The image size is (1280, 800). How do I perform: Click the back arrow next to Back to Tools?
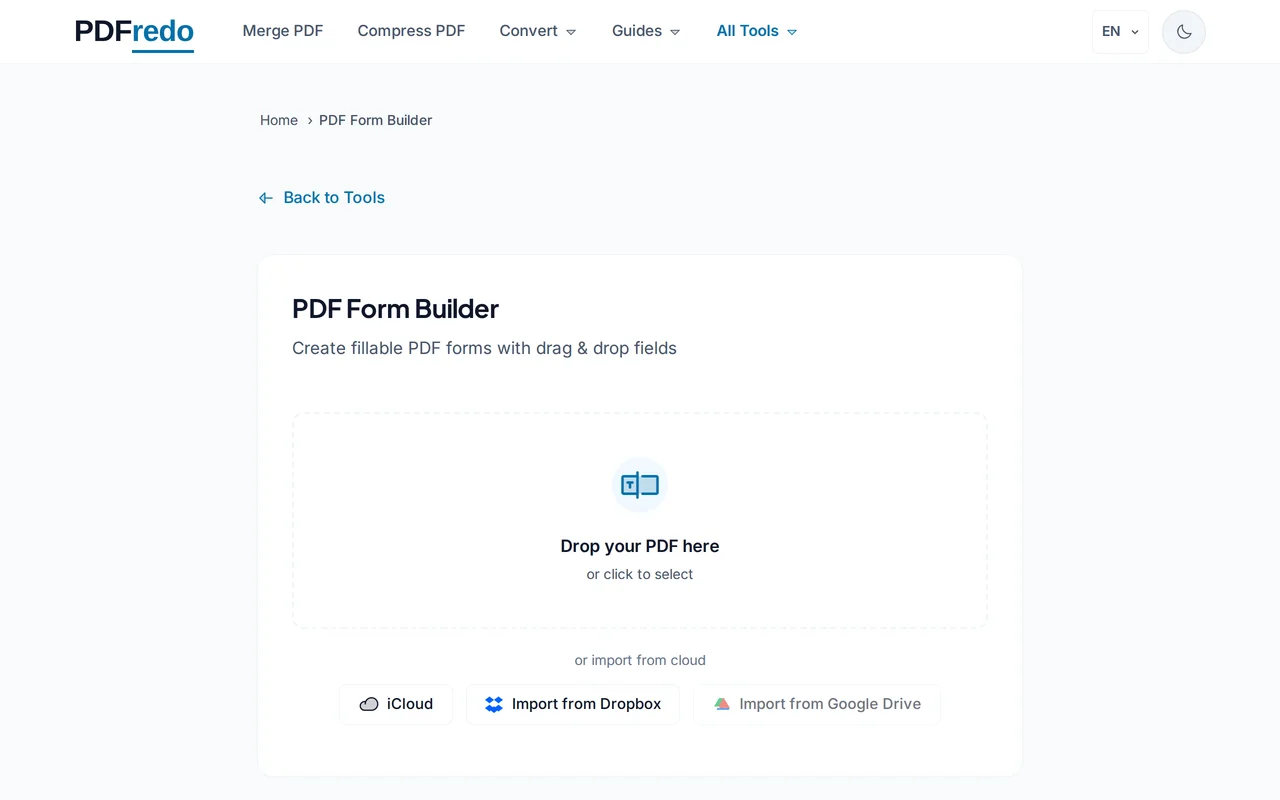[265, 197]
